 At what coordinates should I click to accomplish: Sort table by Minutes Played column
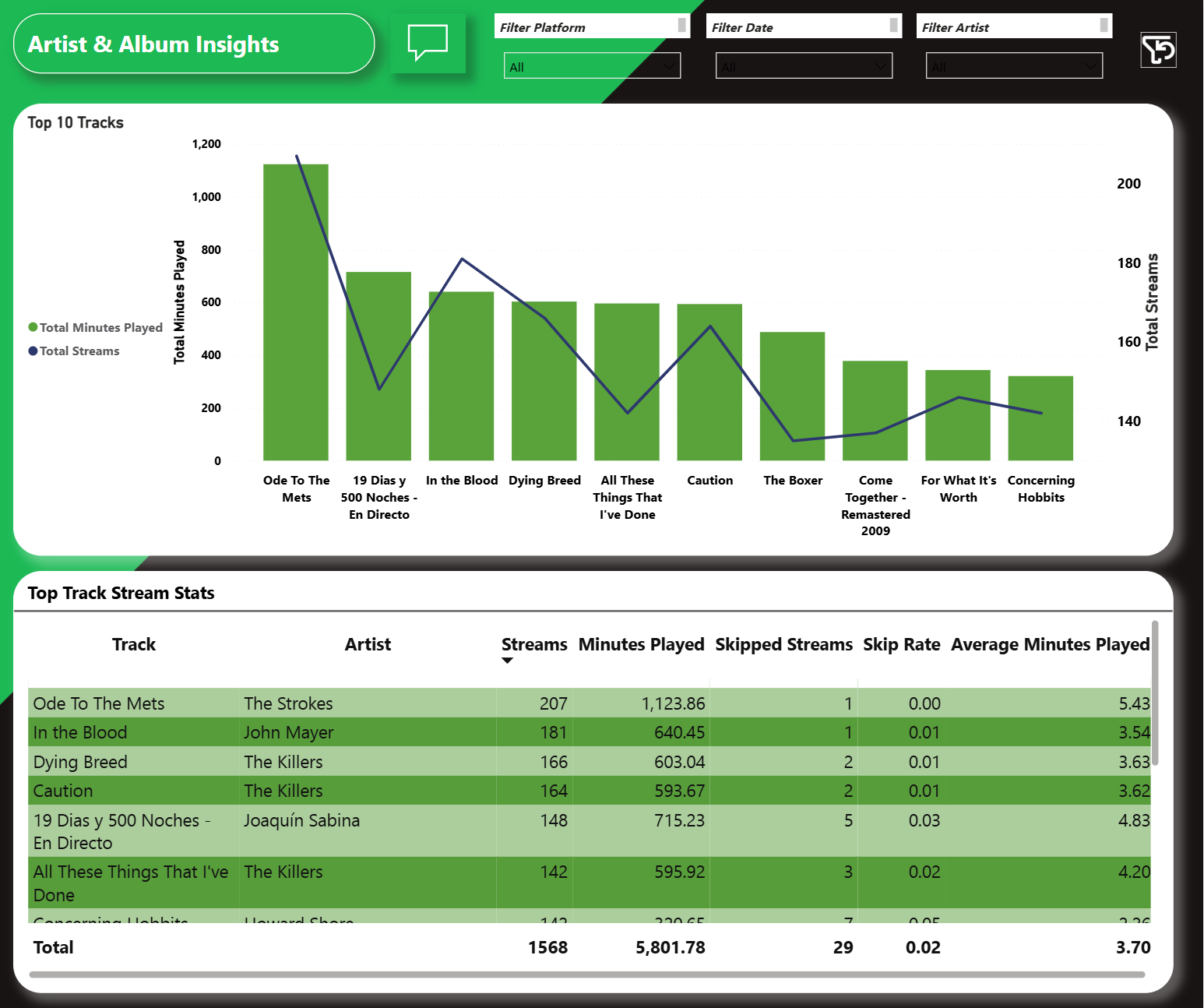[641, 644]
